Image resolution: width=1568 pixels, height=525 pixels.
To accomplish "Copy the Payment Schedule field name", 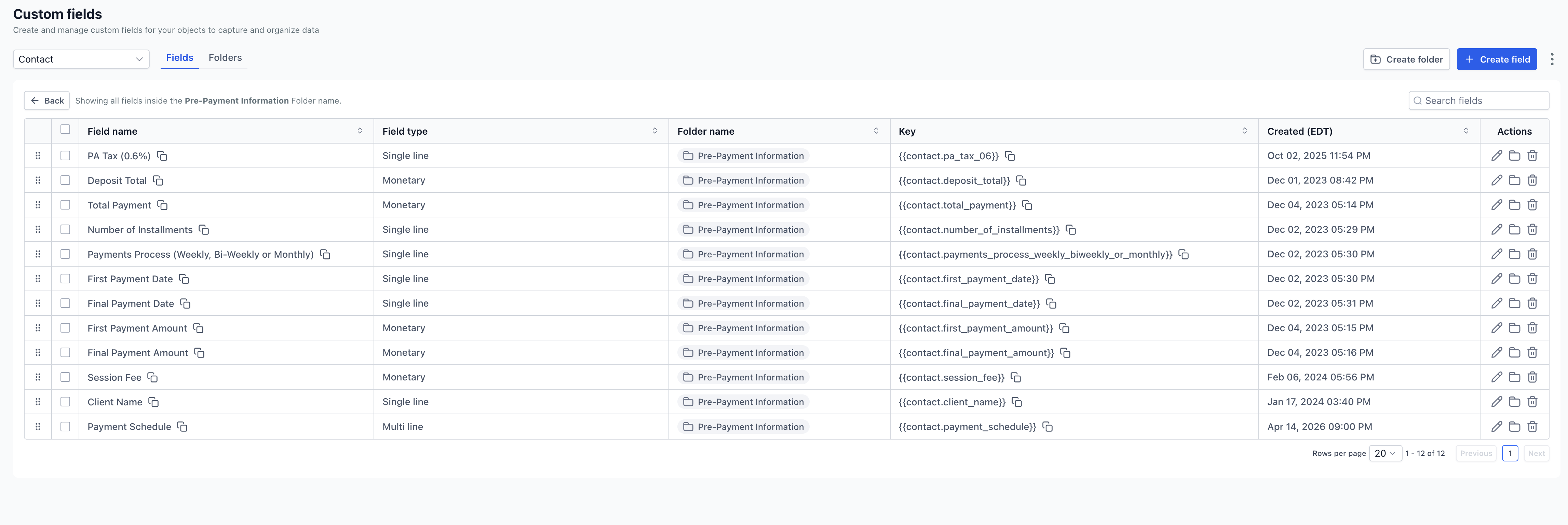I will tap(182, 427).
